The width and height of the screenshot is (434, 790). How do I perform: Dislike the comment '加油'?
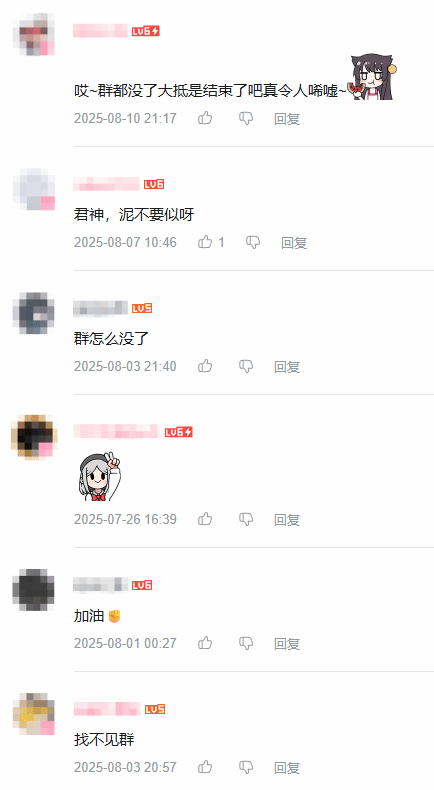tap(245, 643)
